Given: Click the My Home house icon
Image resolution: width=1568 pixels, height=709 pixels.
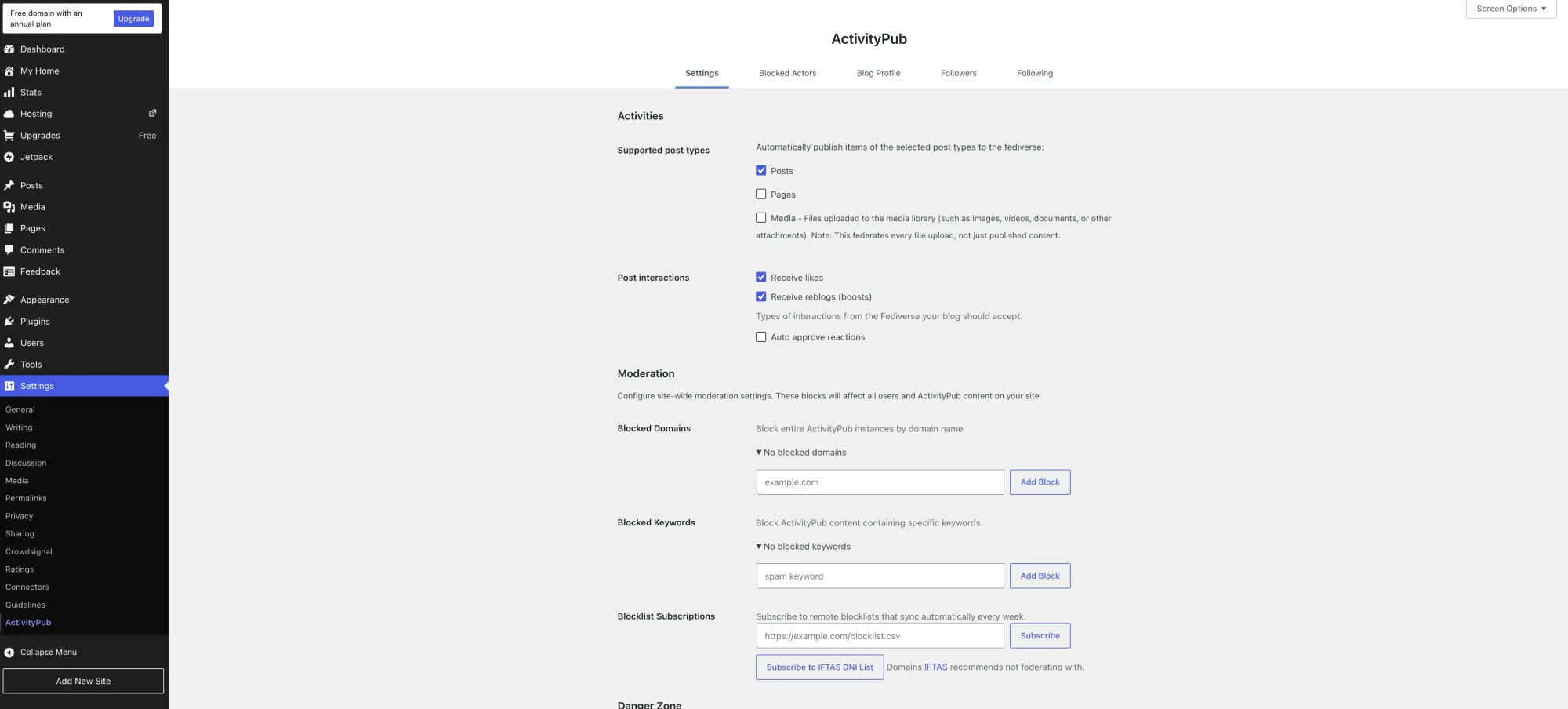Looking at the screenshot, I should click(9, 71).
